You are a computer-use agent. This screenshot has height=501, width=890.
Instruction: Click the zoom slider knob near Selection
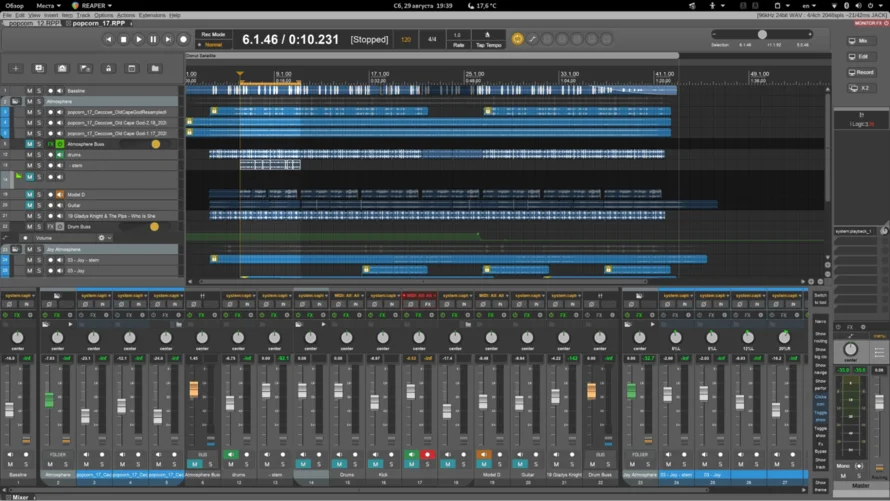click(762, 34)
